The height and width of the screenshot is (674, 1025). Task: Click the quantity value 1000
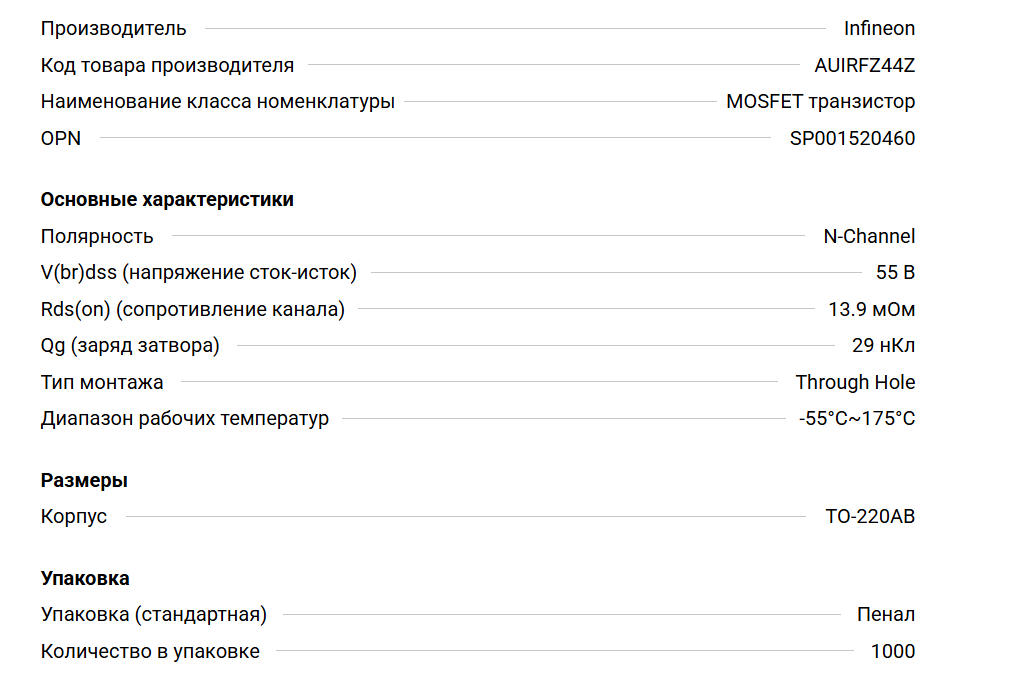click(x=892, y=652)
